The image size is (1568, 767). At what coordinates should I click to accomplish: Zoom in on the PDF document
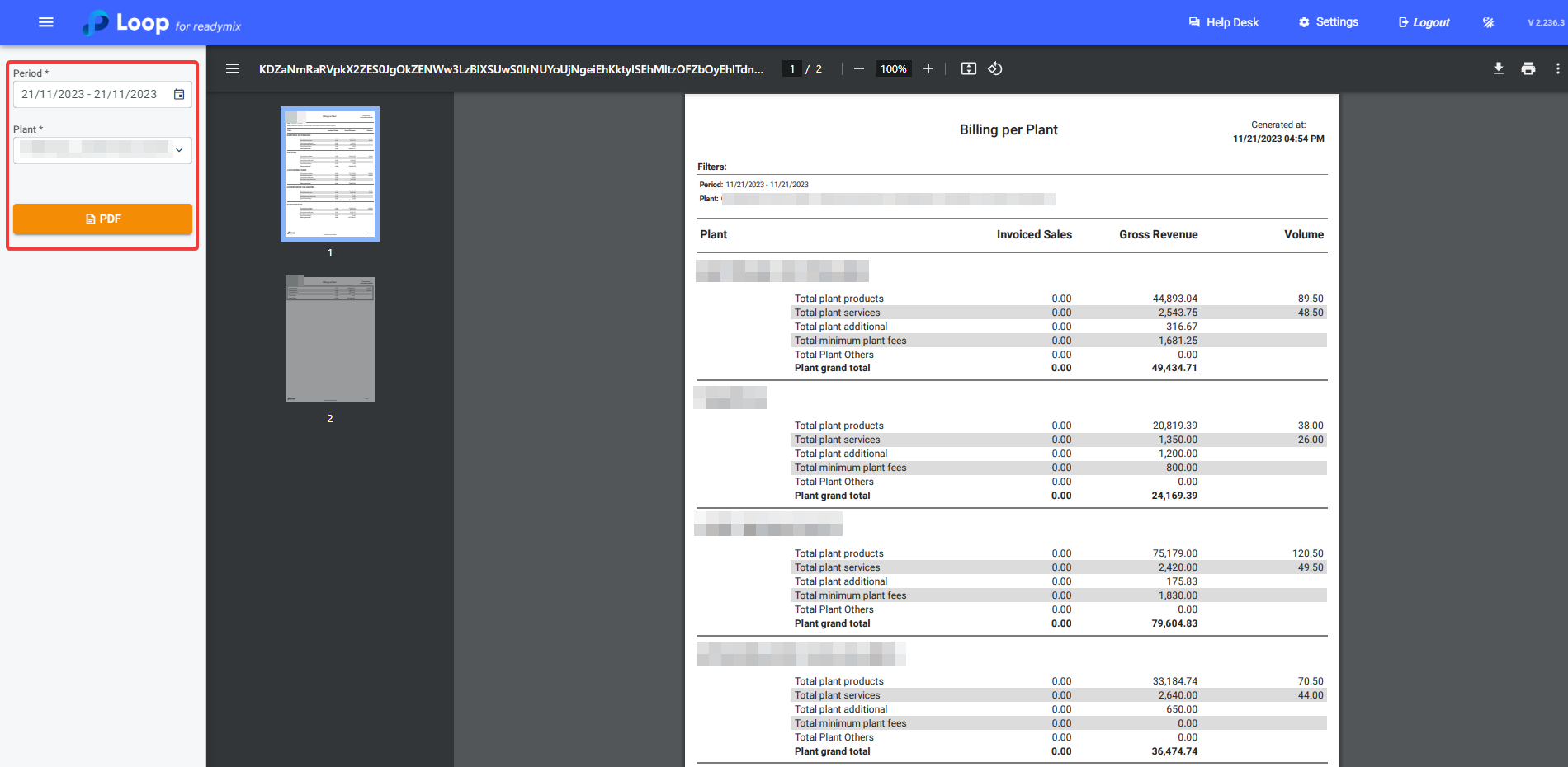[928, 68]
